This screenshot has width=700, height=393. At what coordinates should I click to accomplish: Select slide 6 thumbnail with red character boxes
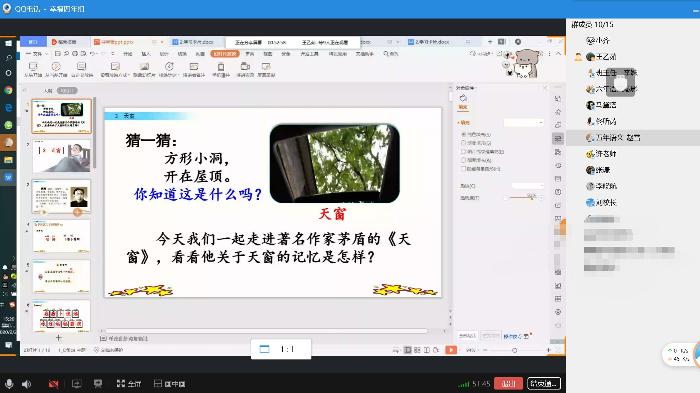(62, 316)
